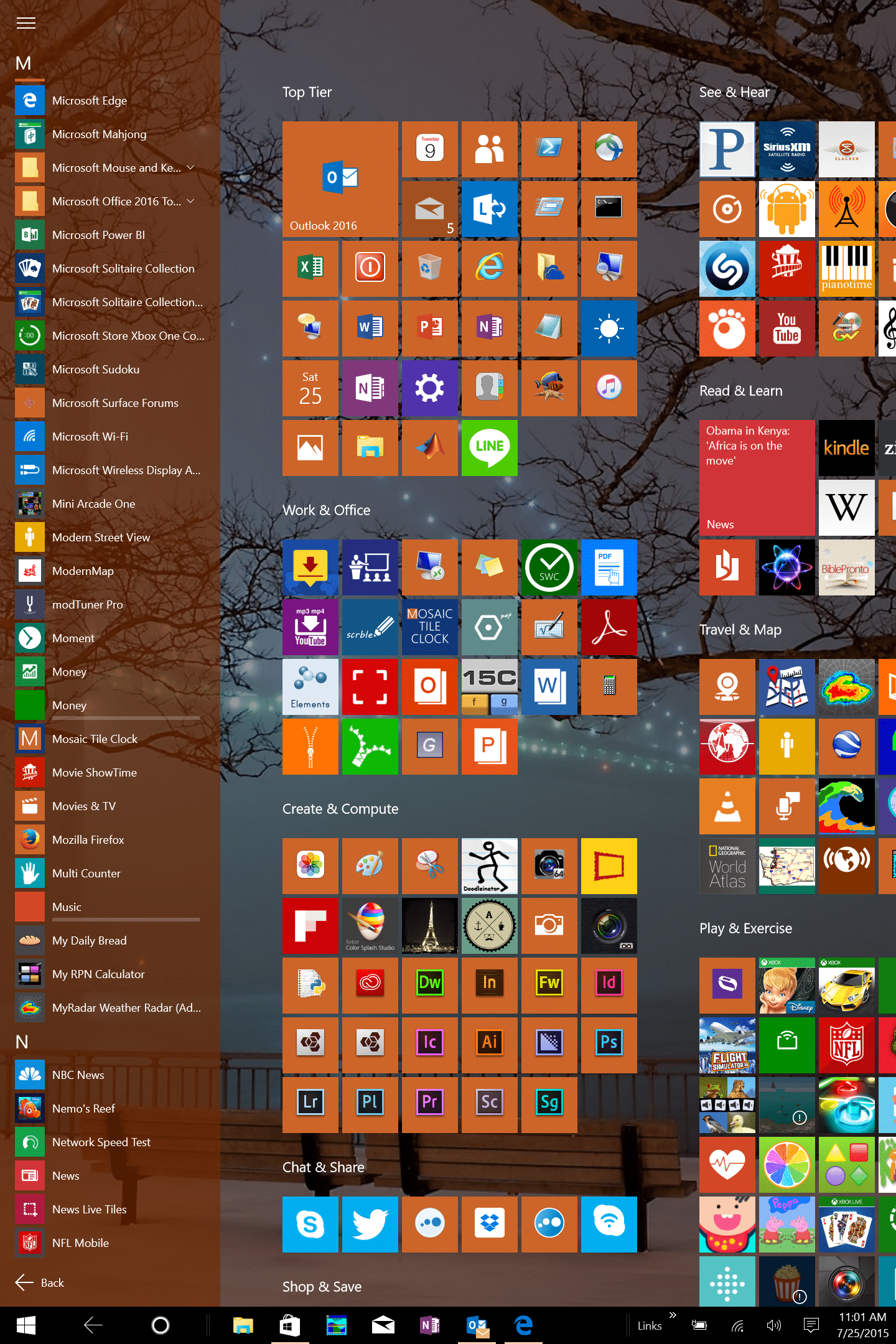896x1344 pixels.
Task: Open the Flipboard tile
Action: (x=310, y=926)
